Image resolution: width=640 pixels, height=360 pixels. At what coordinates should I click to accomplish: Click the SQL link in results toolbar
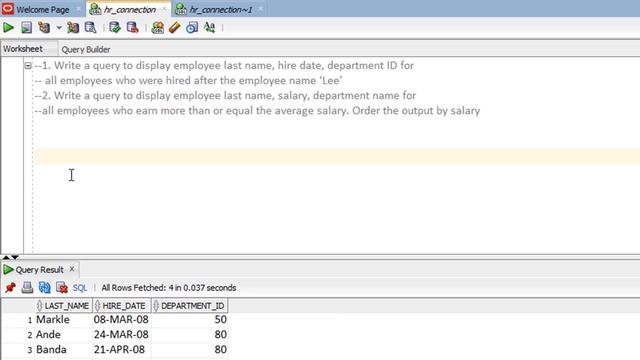pyautogui.click(x=80, y=288)
